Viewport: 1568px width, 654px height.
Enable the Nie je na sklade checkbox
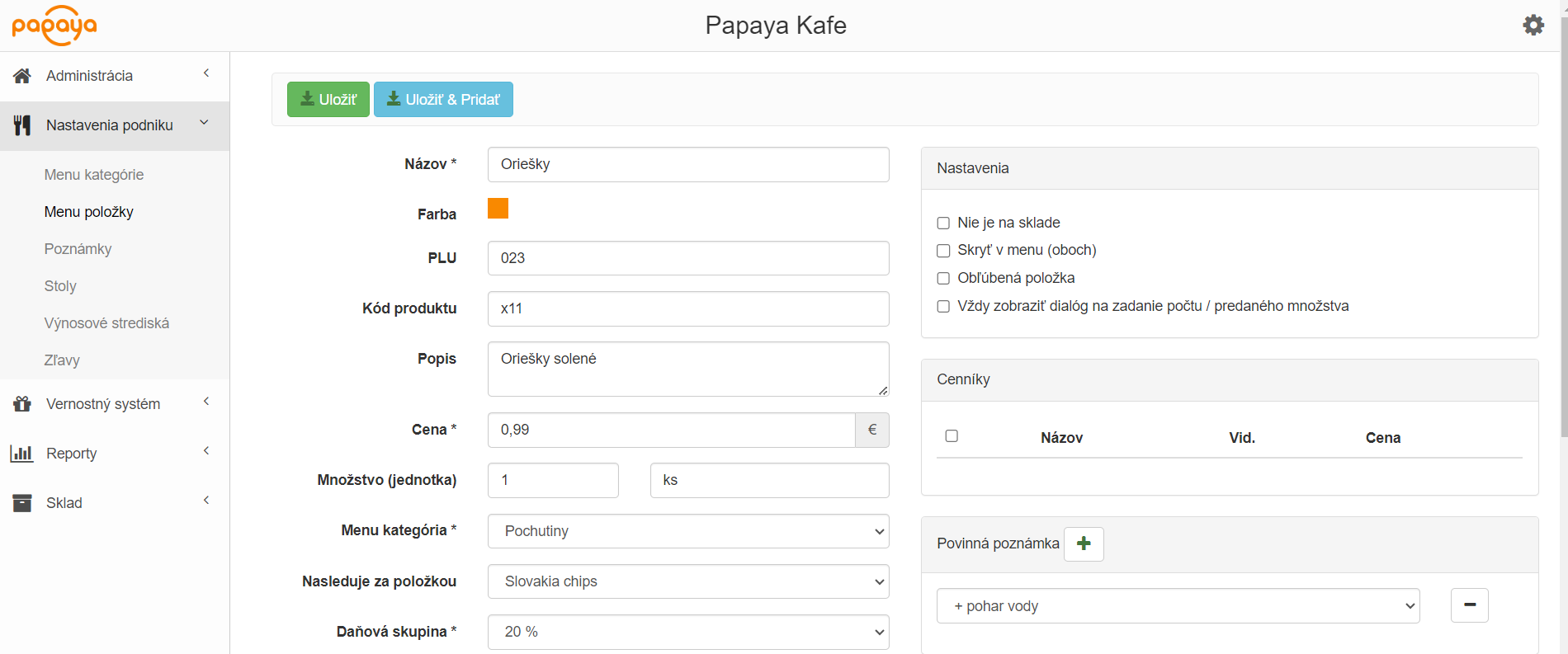943,223
